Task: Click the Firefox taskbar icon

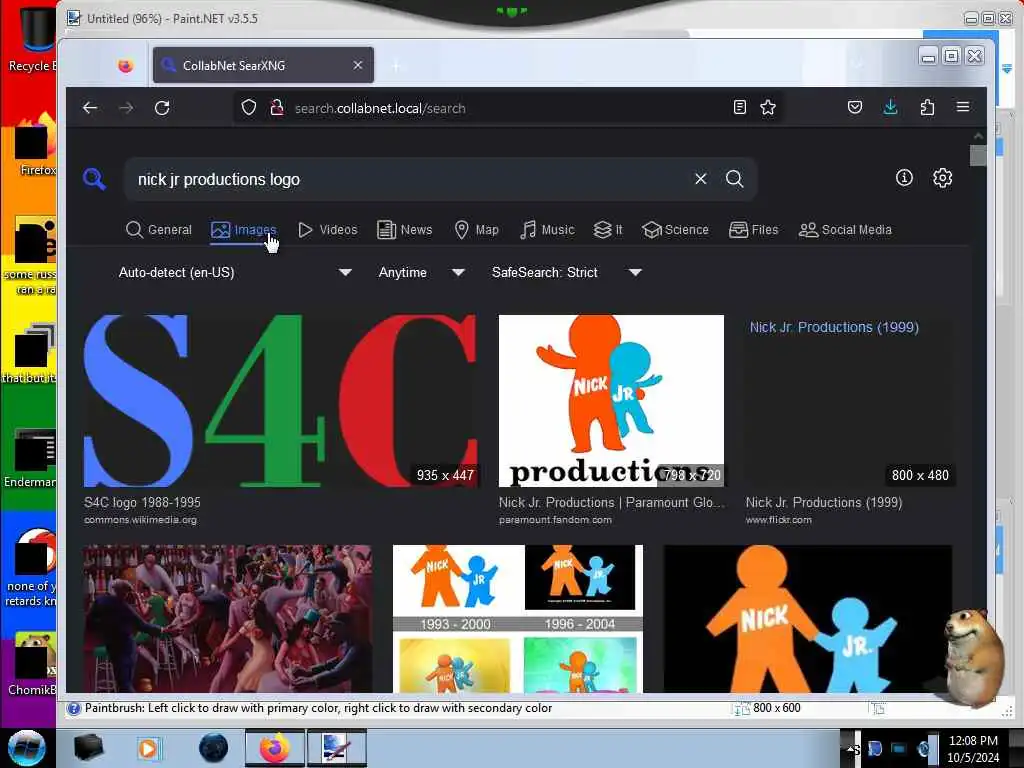Action: pos(274,748)
